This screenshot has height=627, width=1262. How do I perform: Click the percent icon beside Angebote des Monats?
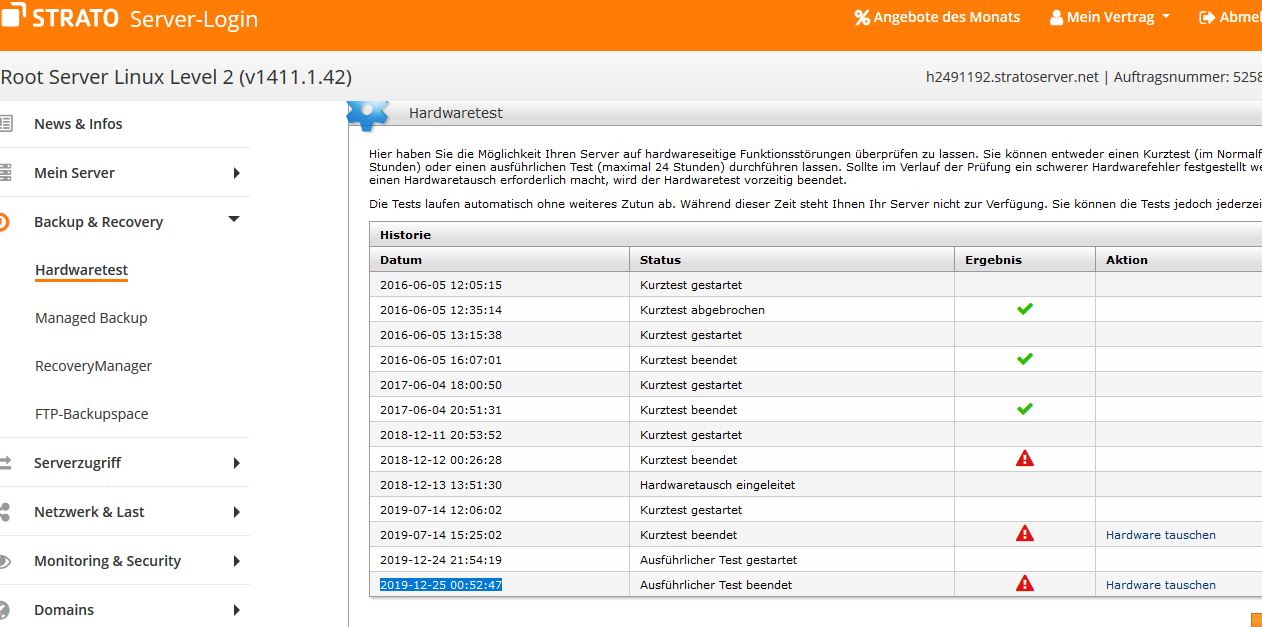[861, 18]
